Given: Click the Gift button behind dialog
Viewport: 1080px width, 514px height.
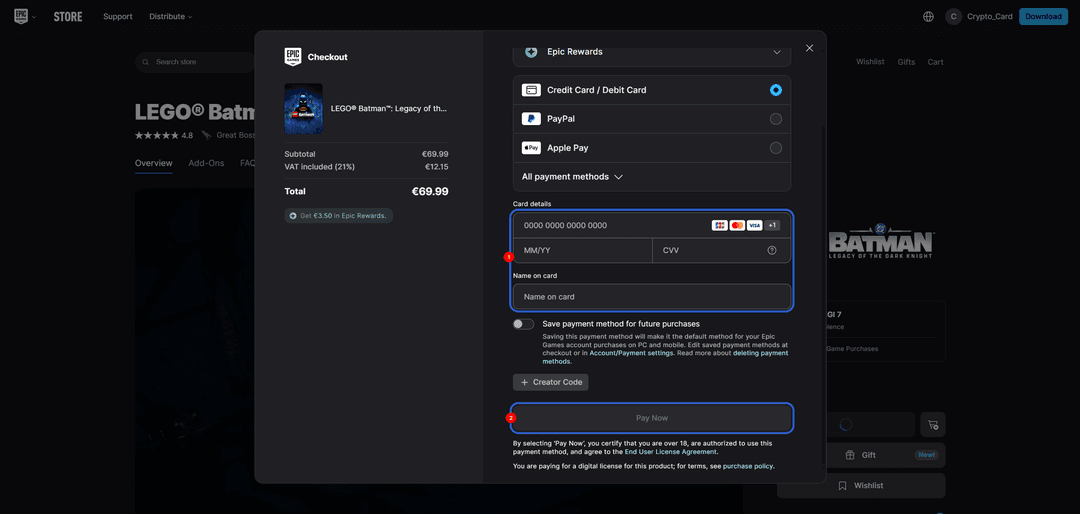Looking at the screenshot, I should 861,455.
